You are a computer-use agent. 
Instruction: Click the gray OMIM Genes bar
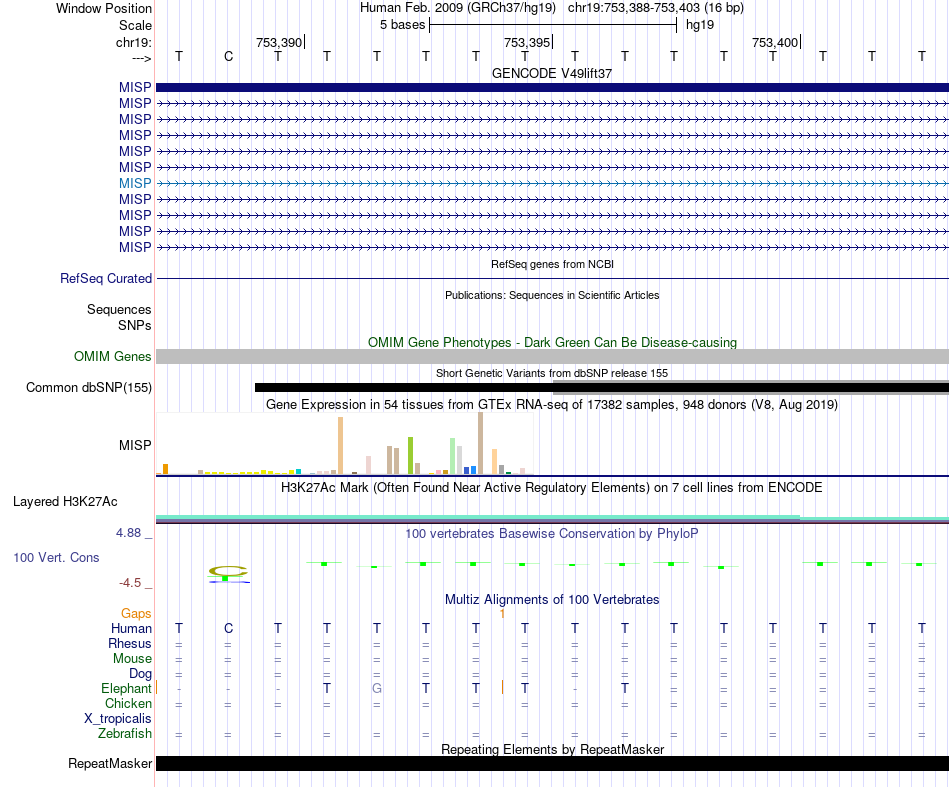tap(552, 356)
